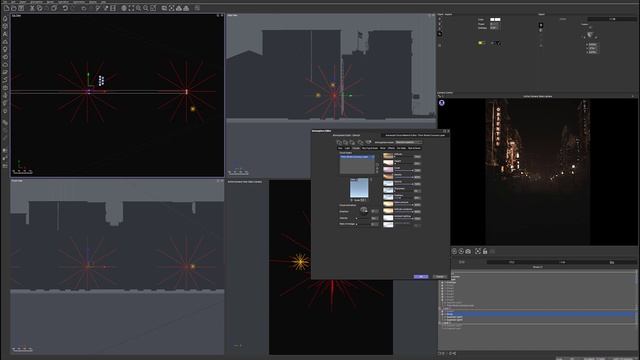Image resolution: width=640 pixels, height=360 pixels.
Task: Click the first cloud icon in Atmosphere Editor toolbar
Action: [x=339, y=142]
